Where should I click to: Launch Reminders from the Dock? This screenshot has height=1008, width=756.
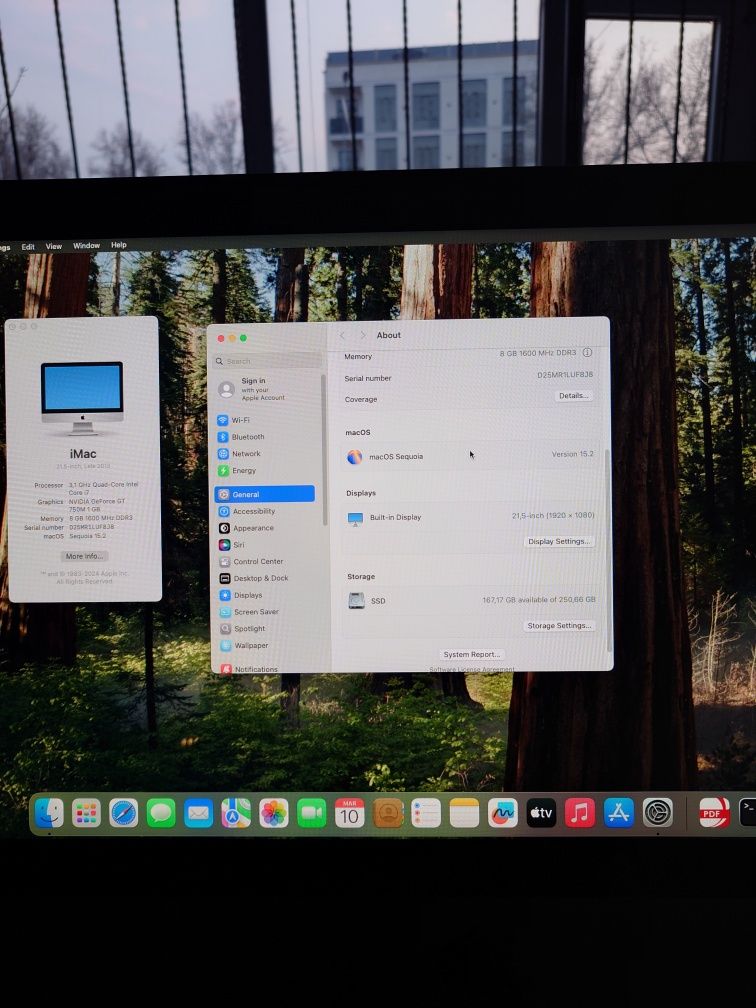click(426, 813)
